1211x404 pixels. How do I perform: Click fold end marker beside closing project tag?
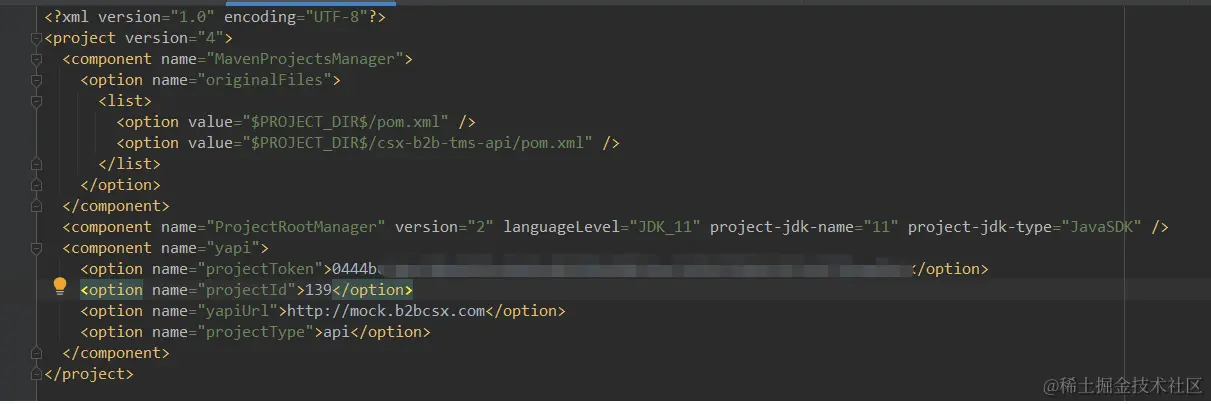[x=36, y=374]
